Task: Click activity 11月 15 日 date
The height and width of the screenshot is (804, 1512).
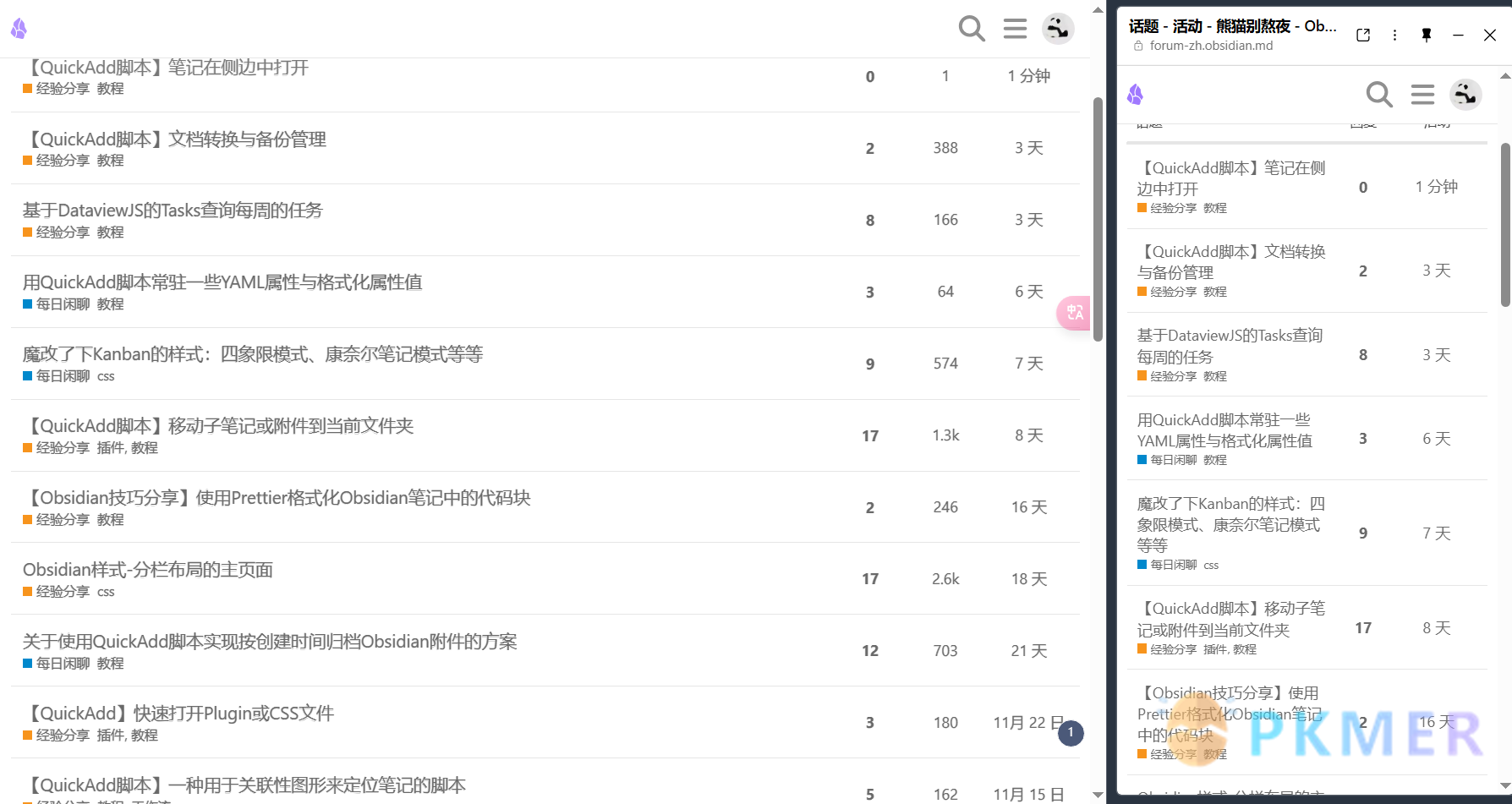Action: pos(1029,795)
